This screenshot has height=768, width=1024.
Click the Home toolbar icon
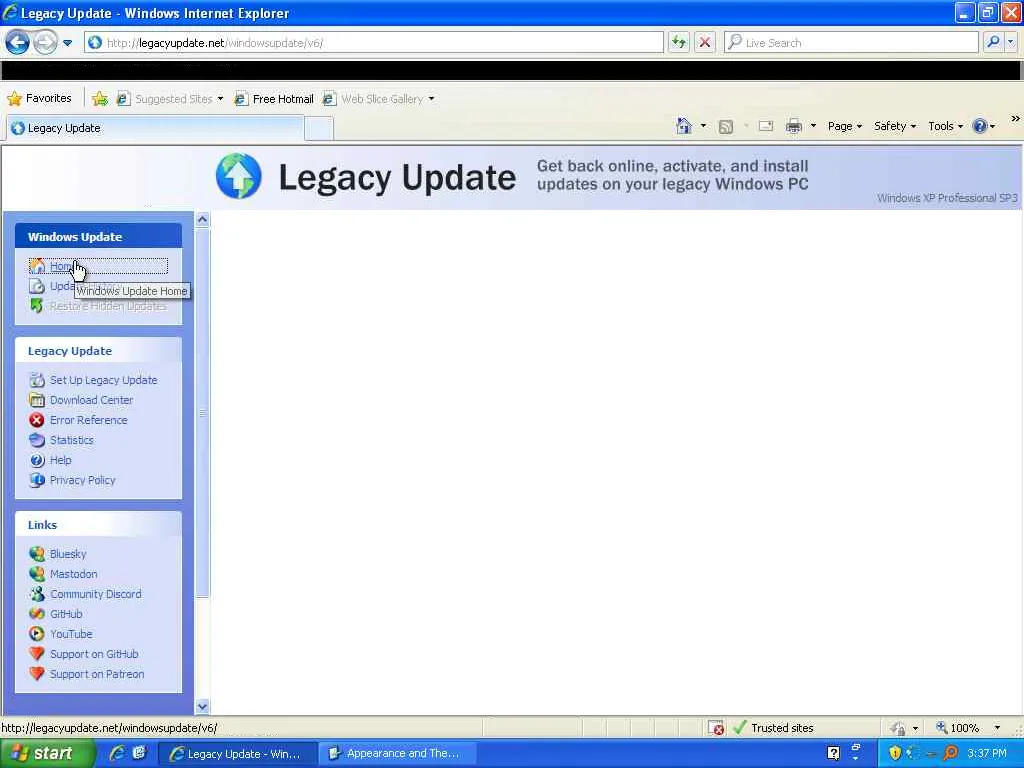(684, 126)
